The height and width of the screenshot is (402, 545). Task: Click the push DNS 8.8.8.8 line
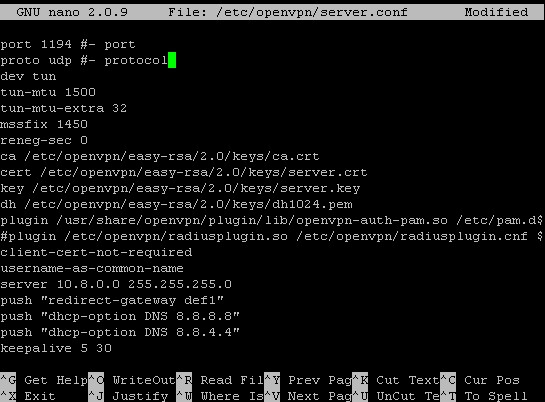point(120,316)
